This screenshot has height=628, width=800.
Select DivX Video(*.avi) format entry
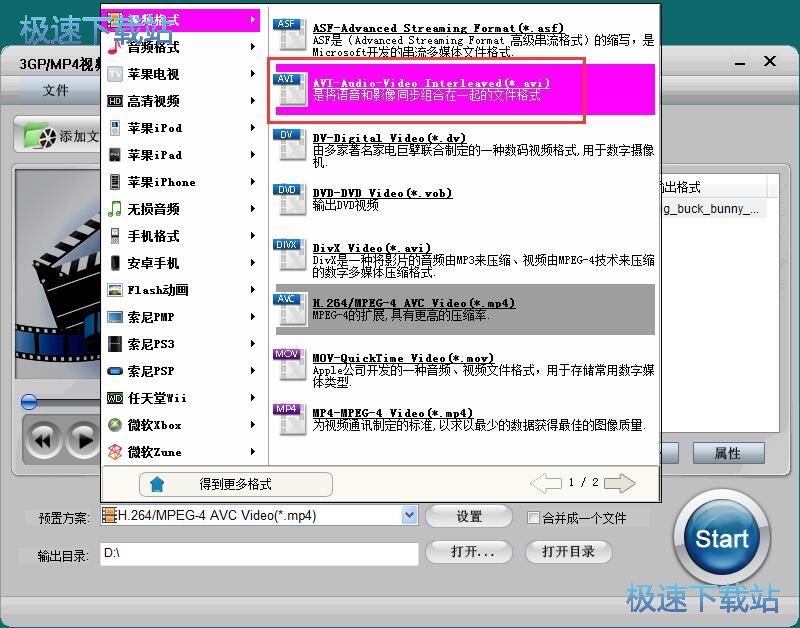click(x=464, y=255)
